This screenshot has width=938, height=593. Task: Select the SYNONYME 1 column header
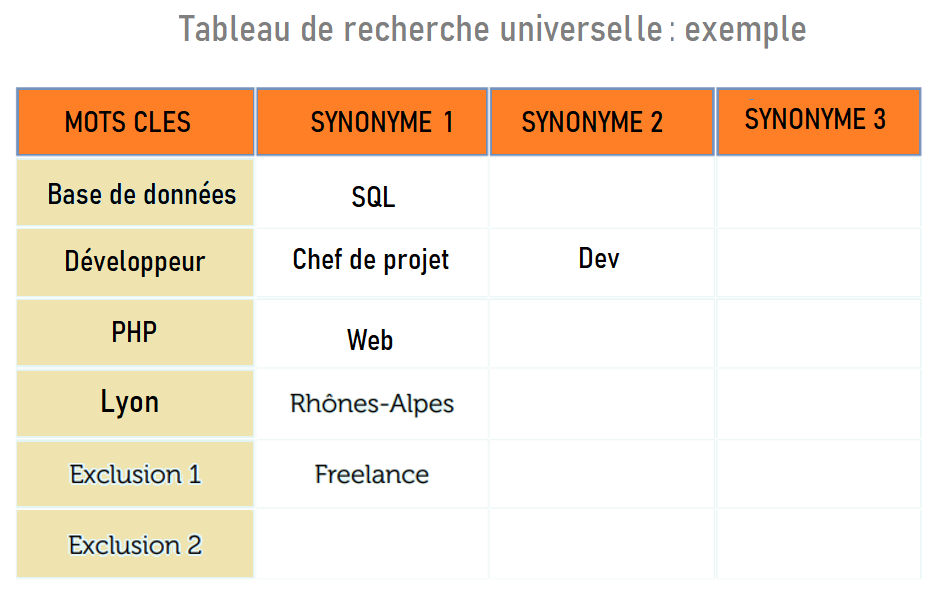point(372,122)
